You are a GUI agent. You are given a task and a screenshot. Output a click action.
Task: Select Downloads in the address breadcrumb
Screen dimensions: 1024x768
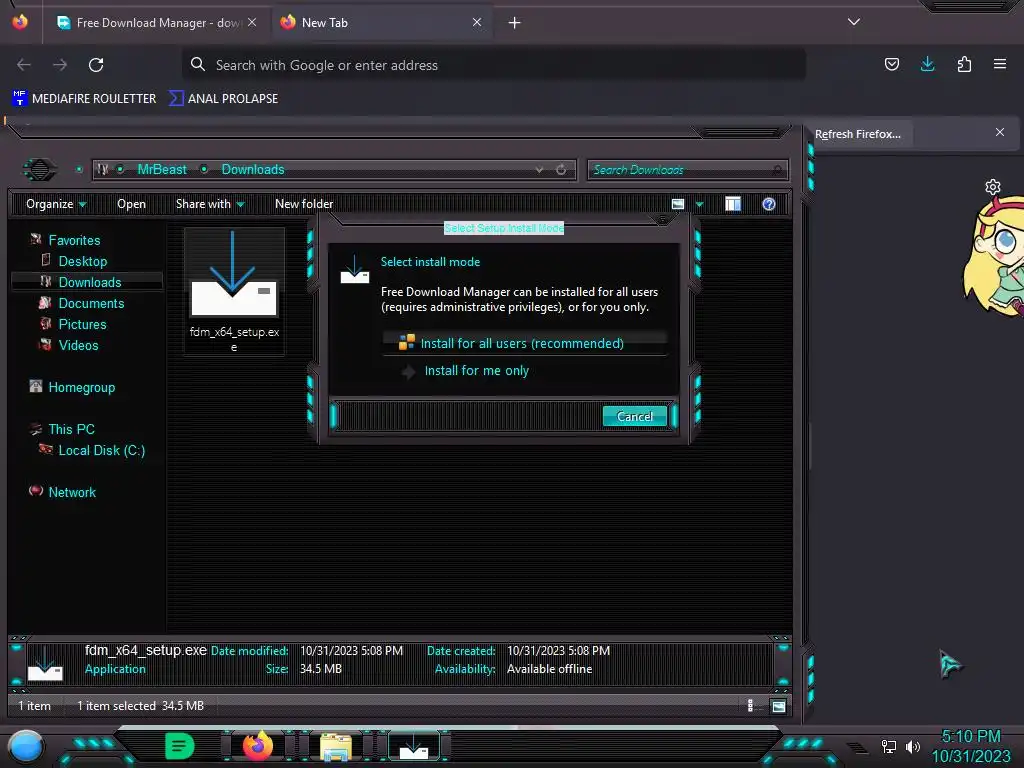click(253, 169)
